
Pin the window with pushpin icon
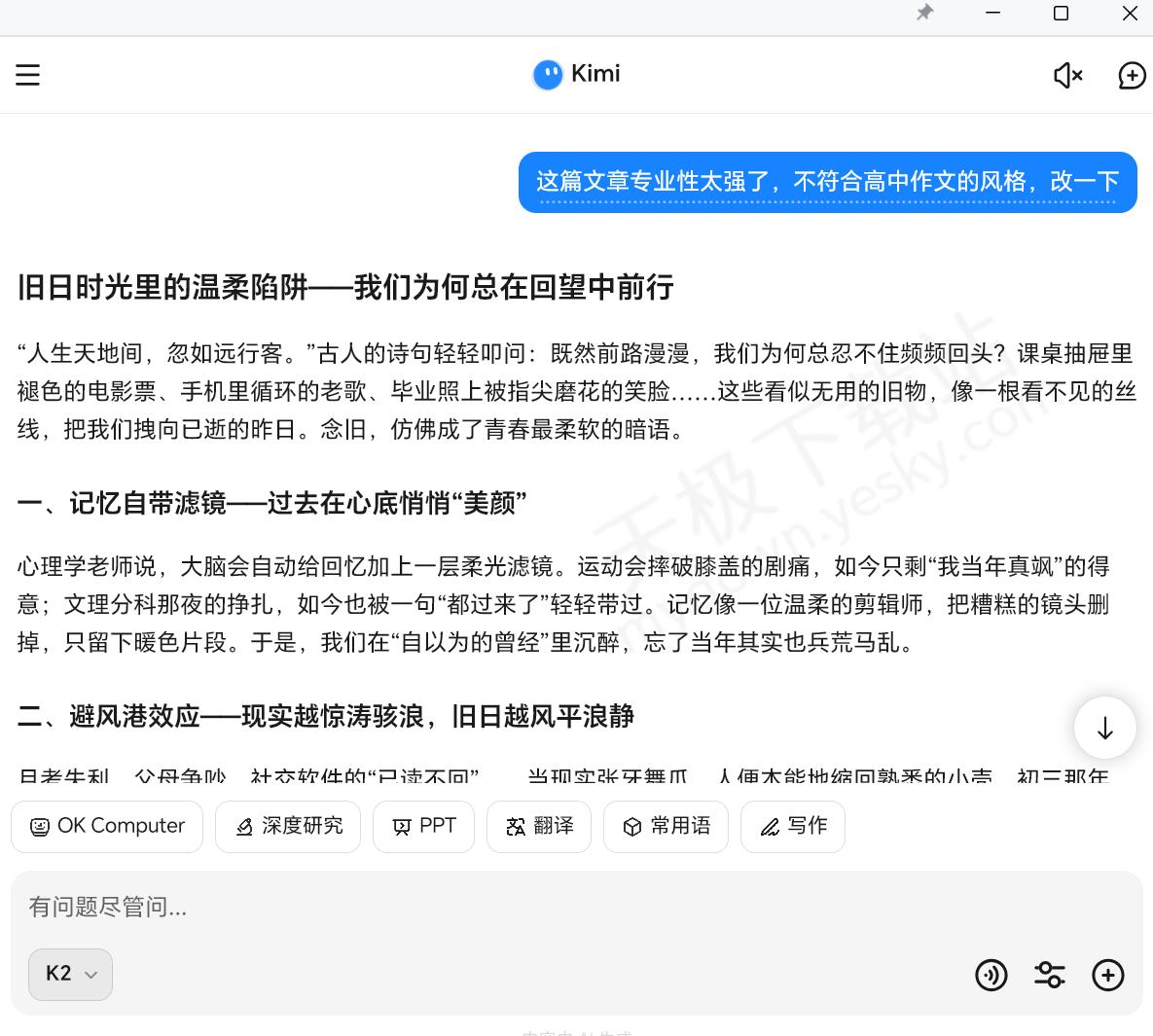click(x=924, y=13)
